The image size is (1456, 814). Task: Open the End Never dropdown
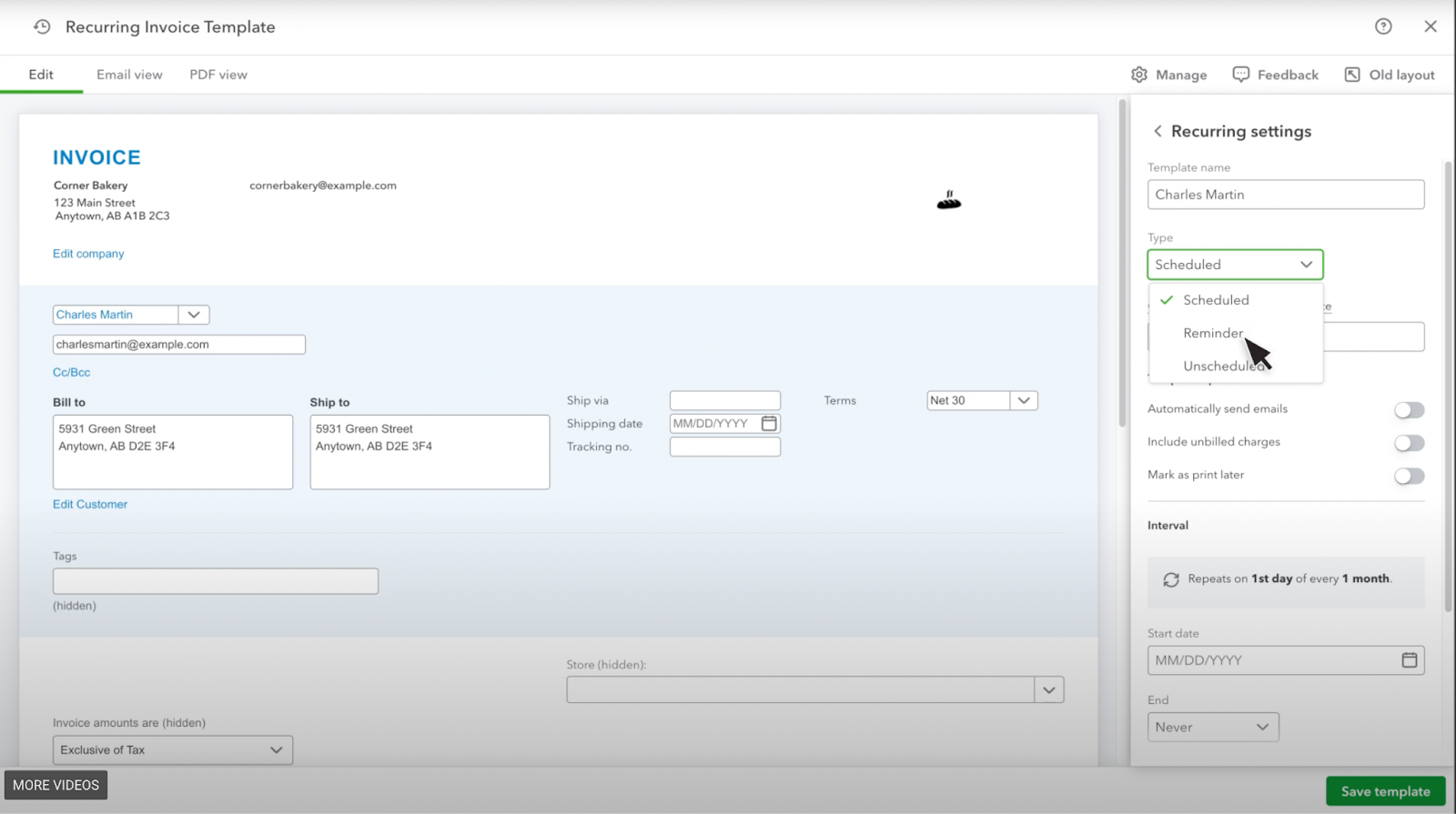[x=1213, y=728]
